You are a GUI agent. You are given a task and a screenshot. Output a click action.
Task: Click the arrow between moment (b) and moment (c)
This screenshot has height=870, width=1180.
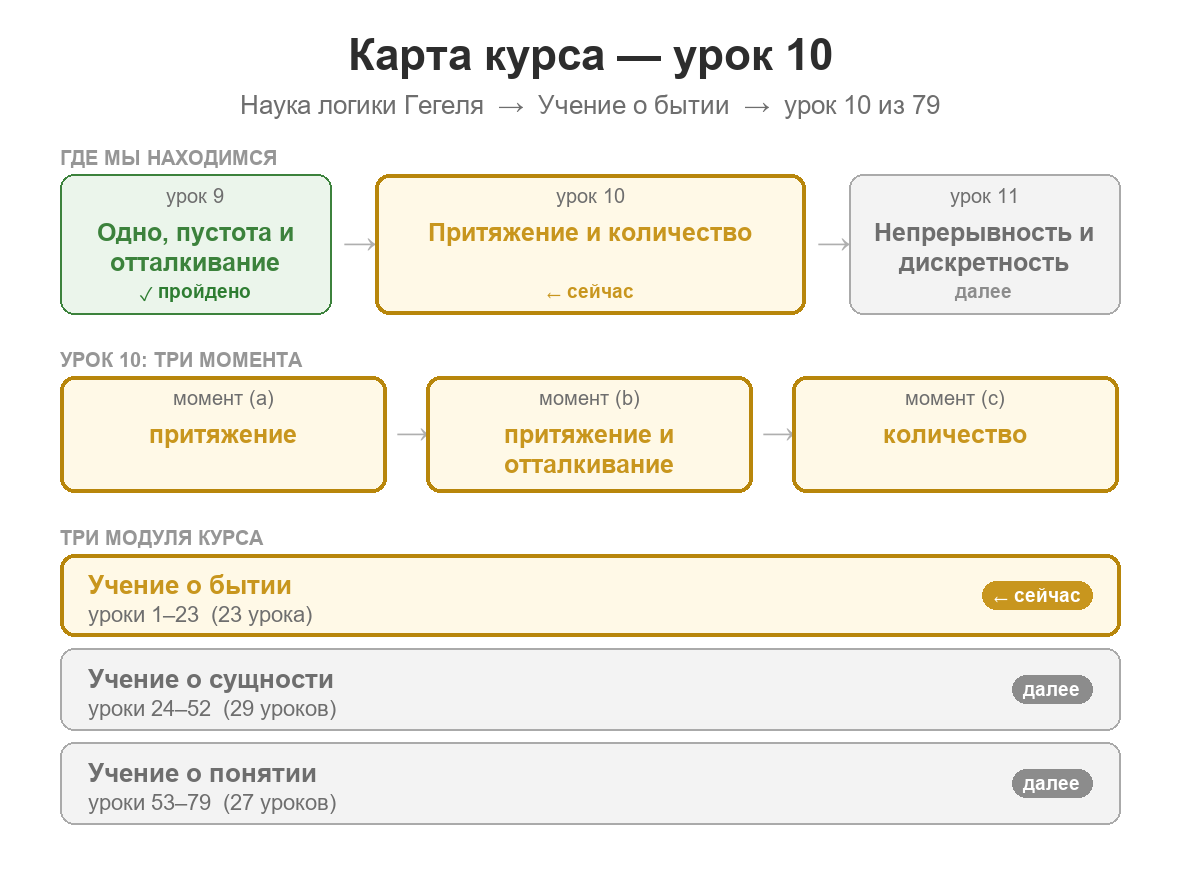pos(778,434)
